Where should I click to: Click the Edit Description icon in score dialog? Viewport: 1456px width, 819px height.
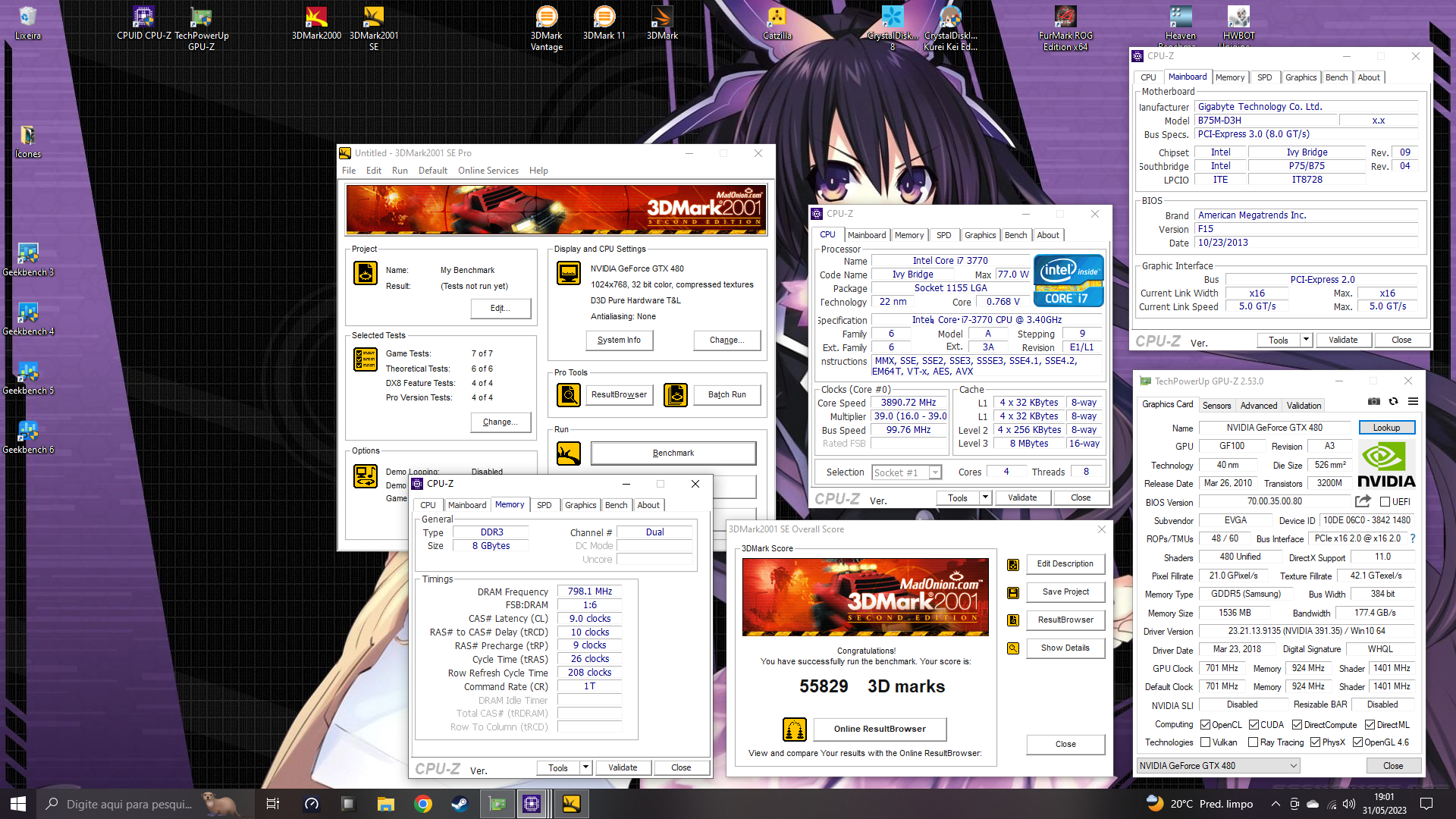pos(1013,565)
